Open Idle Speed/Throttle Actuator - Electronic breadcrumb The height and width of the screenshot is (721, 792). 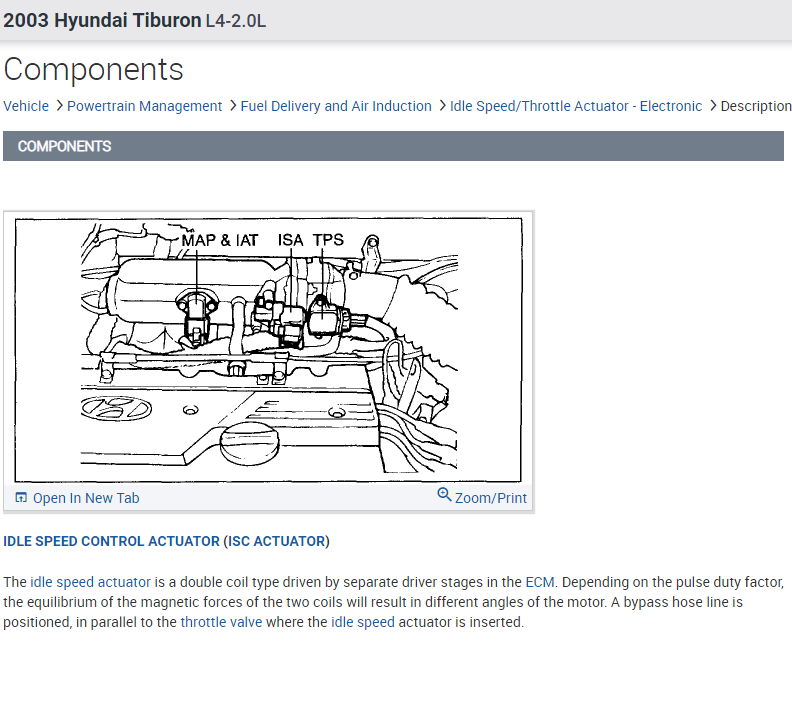(x=576, y=106)
